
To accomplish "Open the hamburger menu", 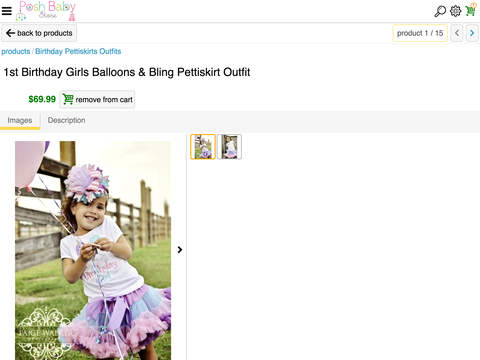I will pos(7,11).
